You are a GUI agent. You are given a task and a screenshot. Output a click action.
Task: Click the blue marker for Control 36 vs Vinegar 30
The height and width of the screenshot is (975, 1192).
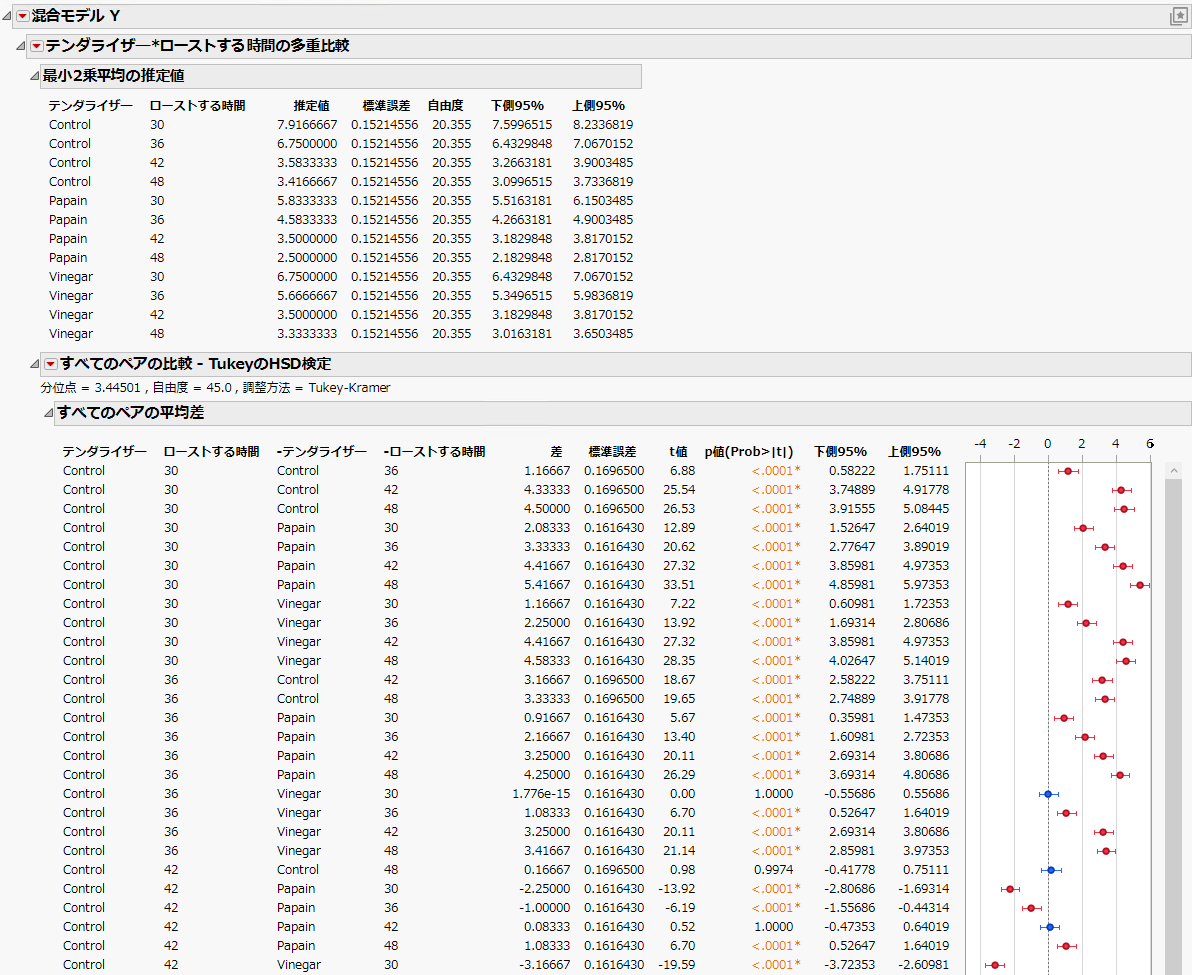pyautogui.click(x=1048, y=794)
